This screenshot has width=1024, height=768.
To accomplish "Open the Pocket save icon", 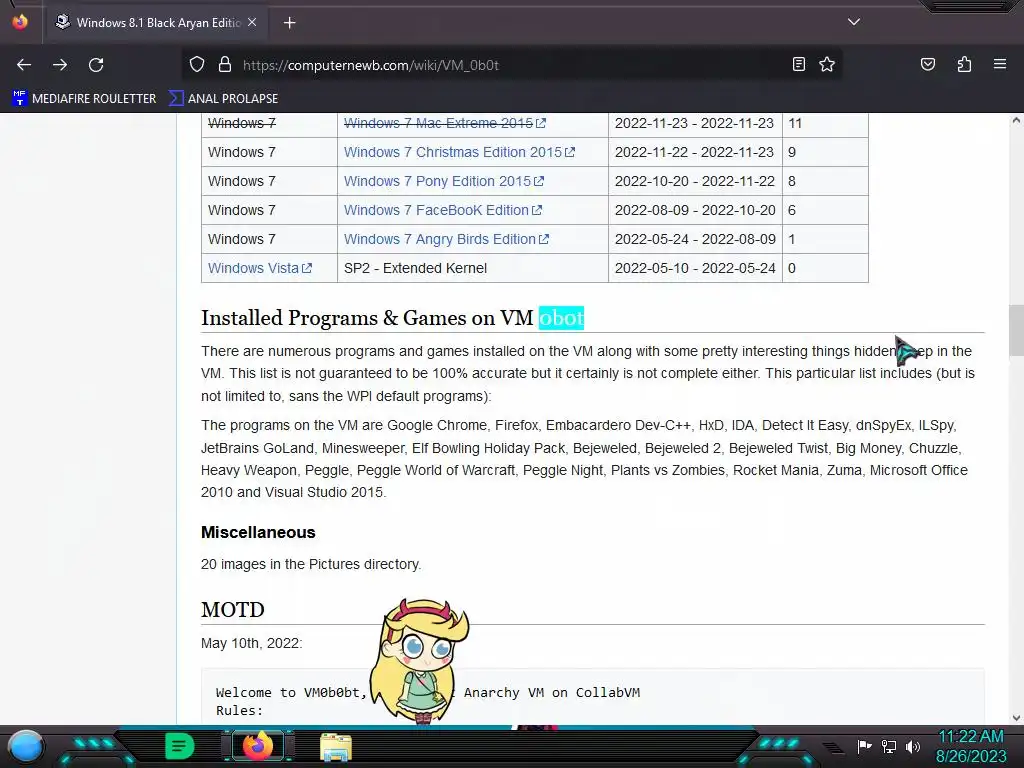I will pos(928,64).
